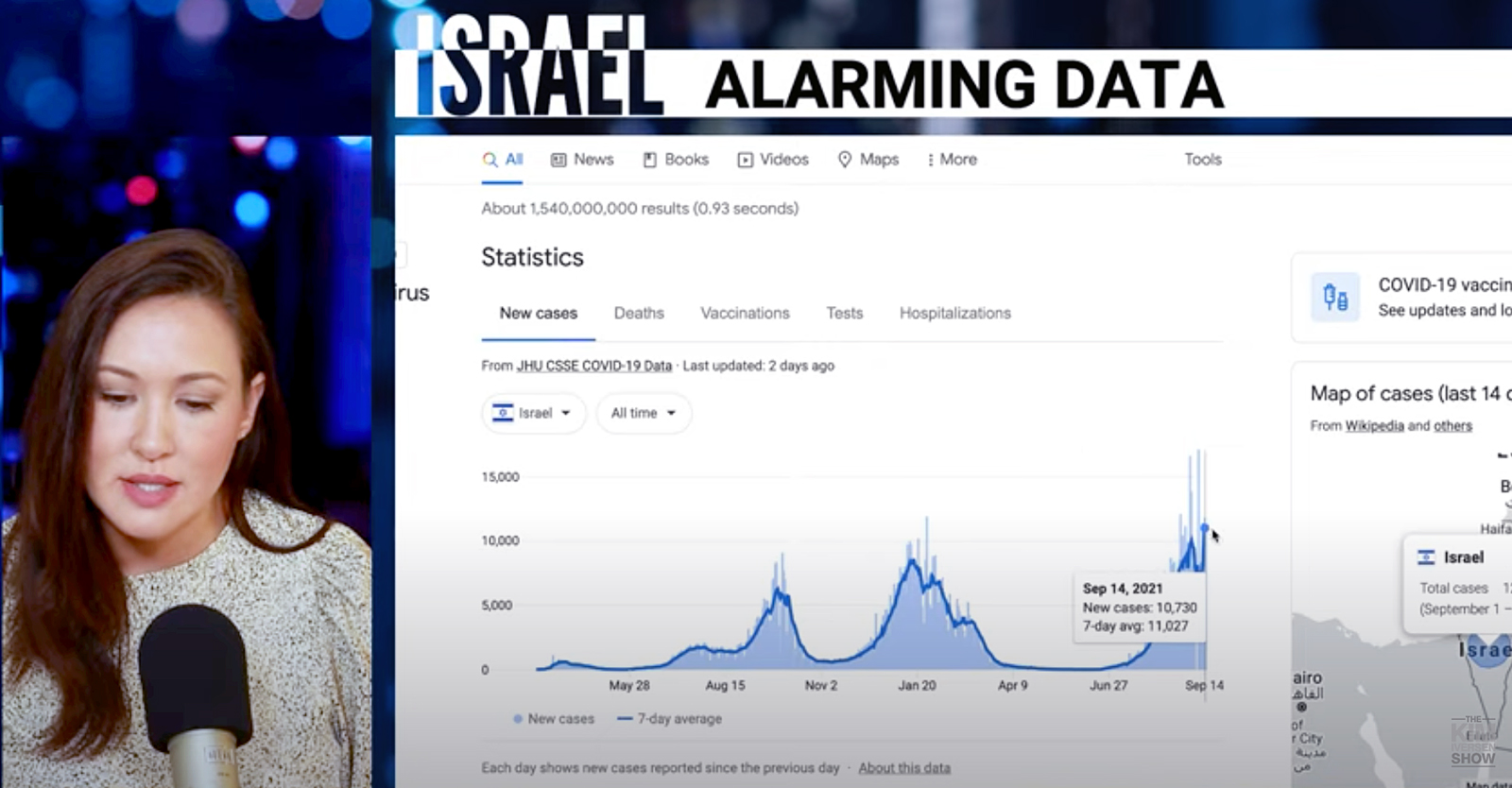Click the search magnifier icon beside All
Image resolution: width=1512 pixels, height=788 pixels.
490,160
